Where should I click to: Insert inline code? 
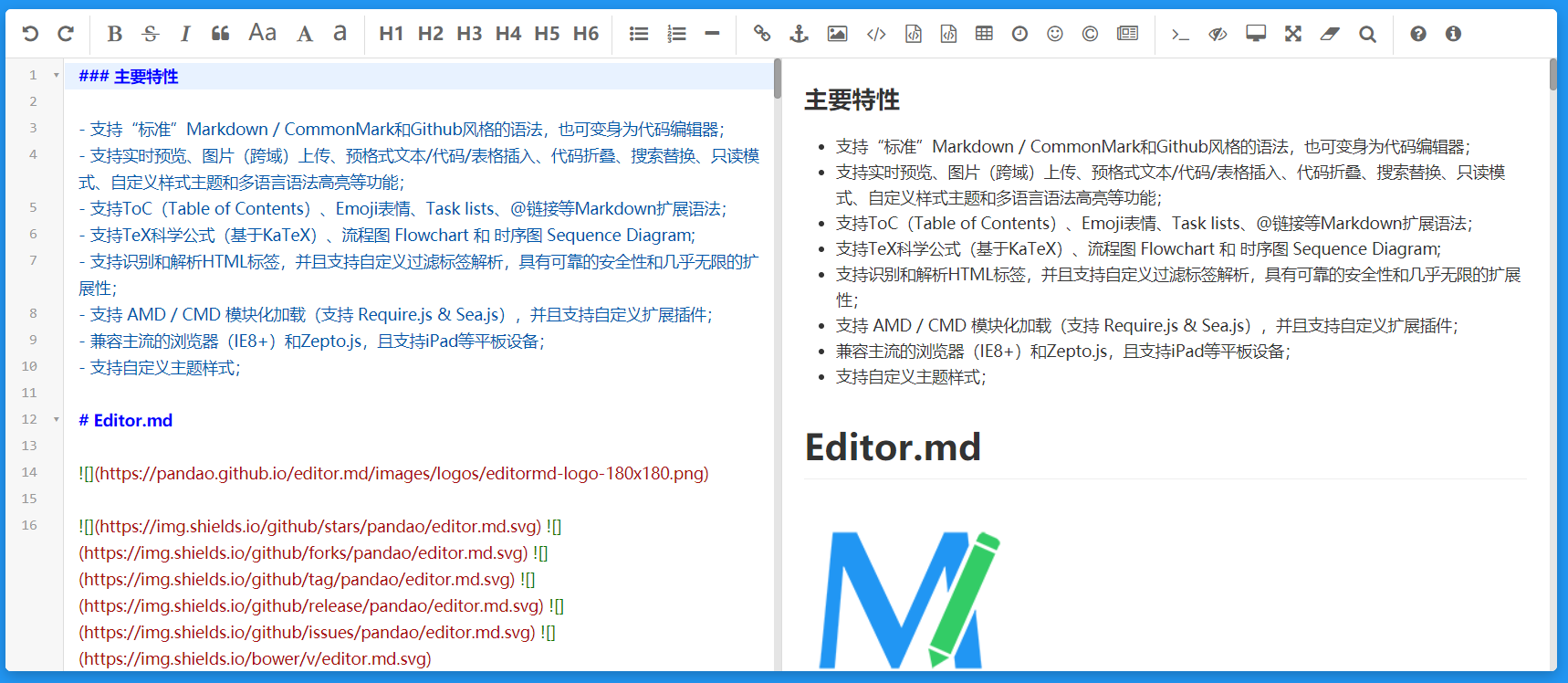(876, 34)
